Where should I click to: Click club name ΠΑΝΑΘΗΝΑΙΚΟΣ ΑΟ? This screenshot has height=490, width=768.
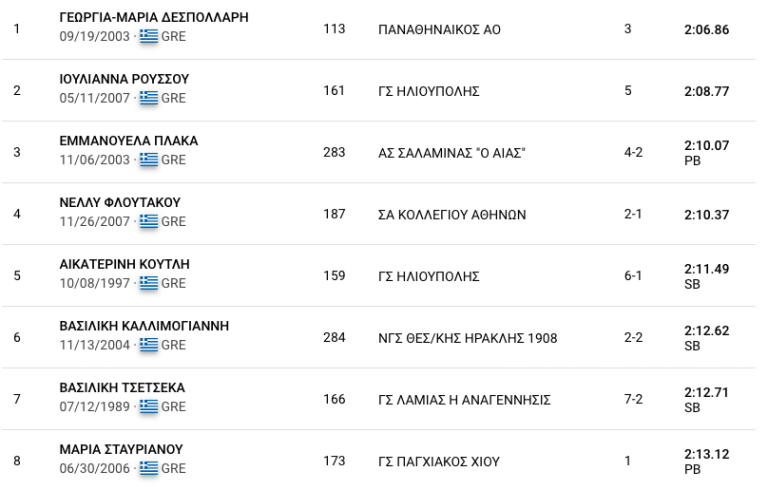pyautogui.click(x=439, y=29)
